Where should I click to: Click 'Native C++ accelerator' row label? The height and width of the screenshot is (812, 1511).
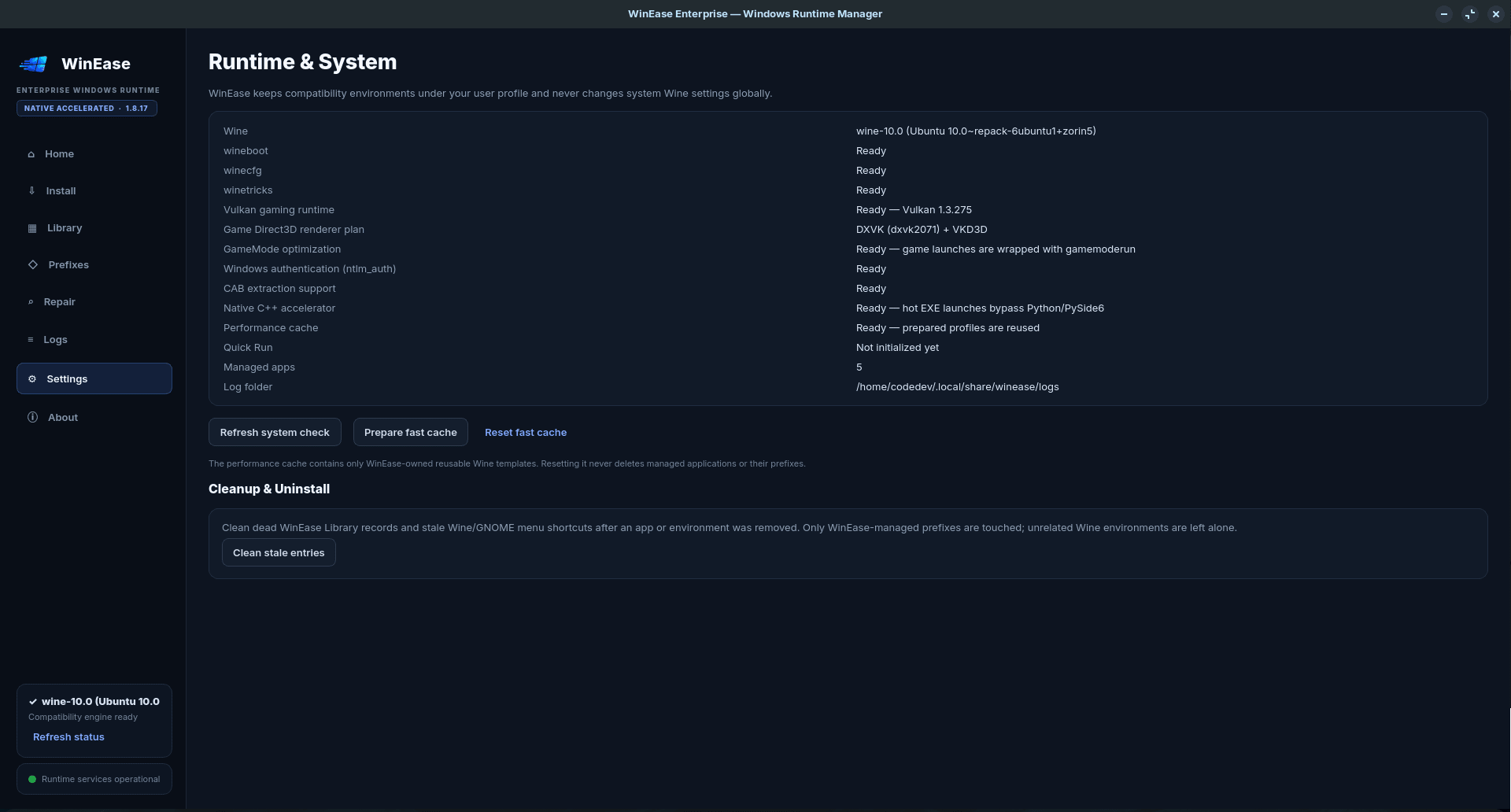coord(279,308)
